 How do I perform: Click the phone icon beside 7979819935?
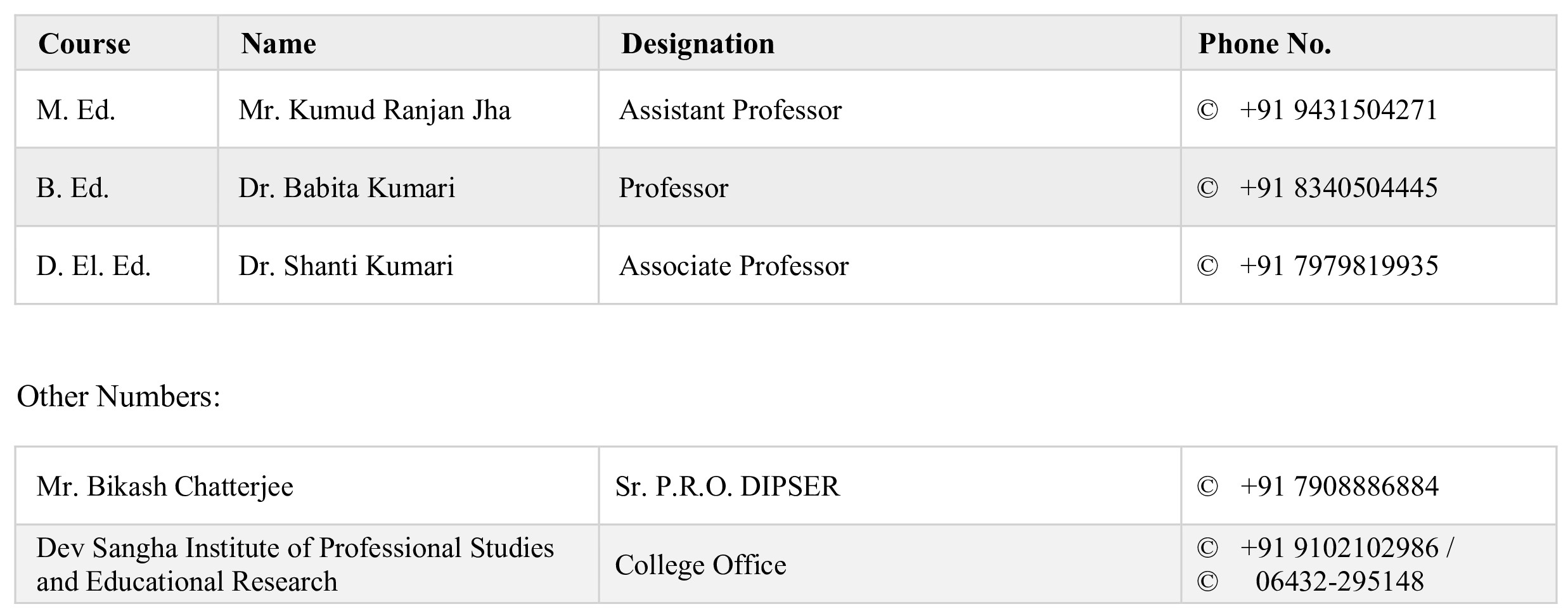pyautogui.click(x=1207, y=266)
